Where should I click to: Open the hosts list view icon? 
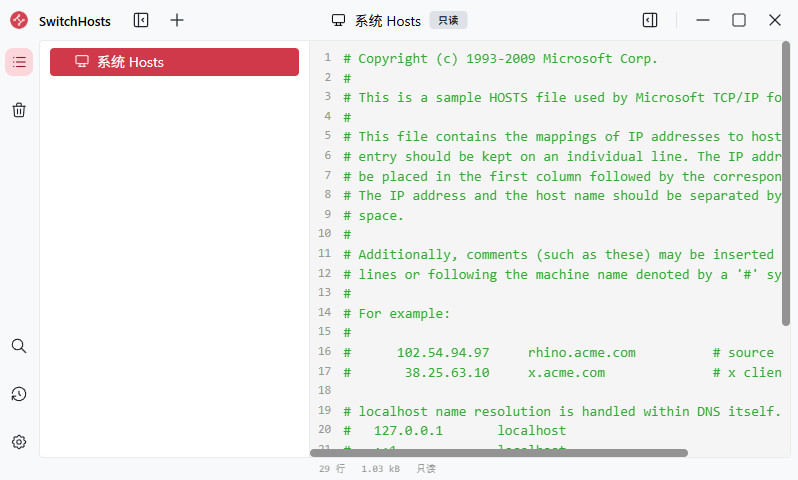(x=19, y=62)
